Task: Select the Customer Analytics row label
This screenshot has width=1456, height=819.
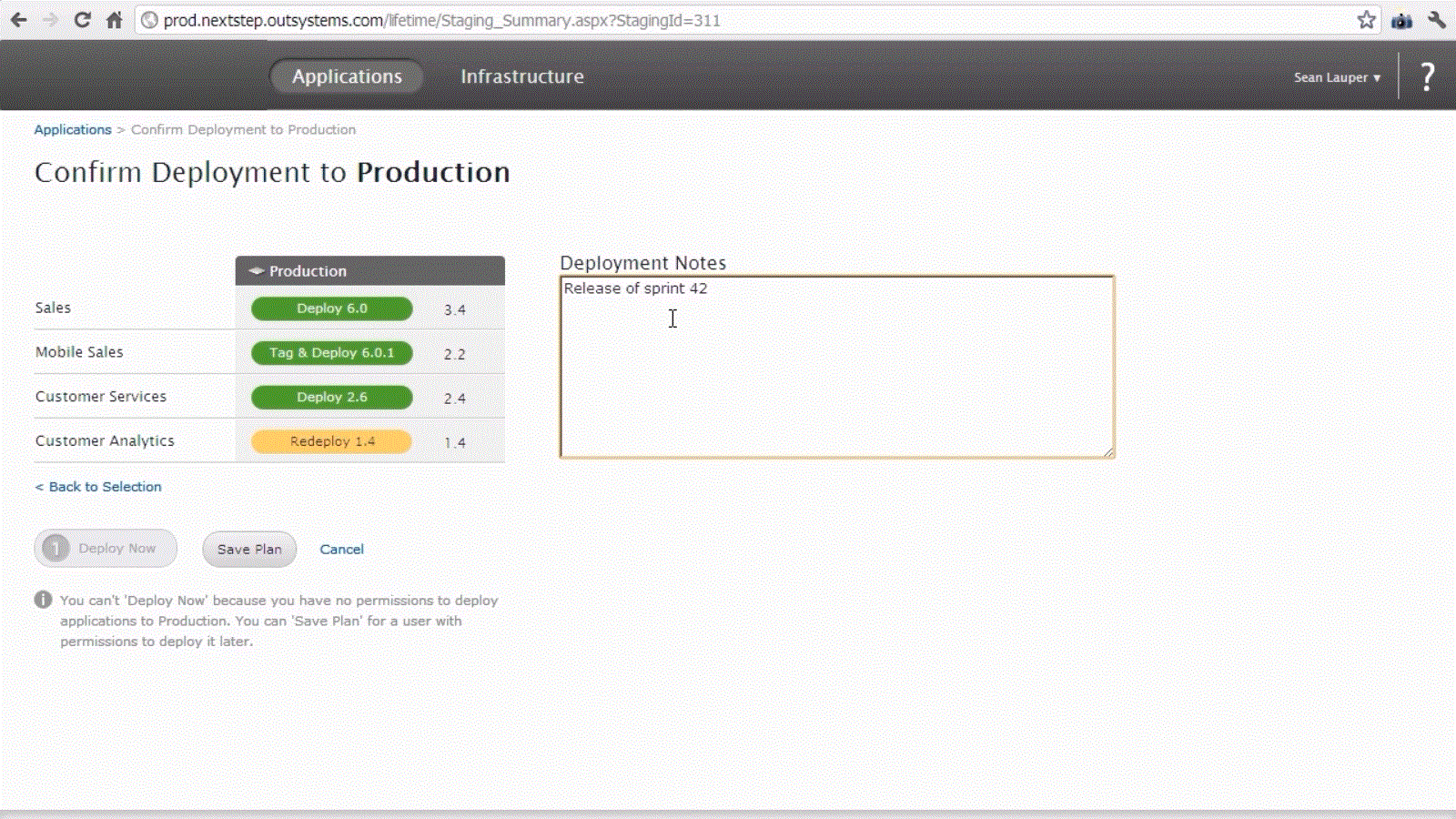Action: 105,440
